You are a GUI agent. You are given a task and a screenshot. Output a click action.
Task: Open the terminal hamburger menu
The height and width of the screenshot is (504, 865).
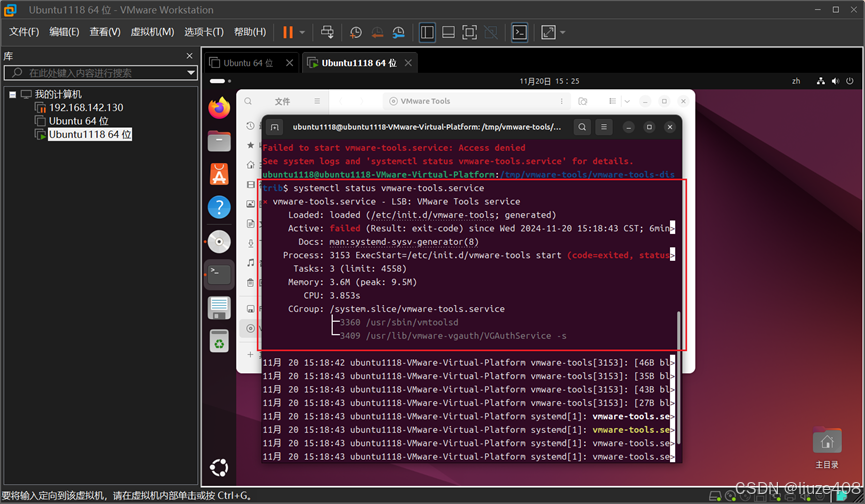[x=604, y=127]
